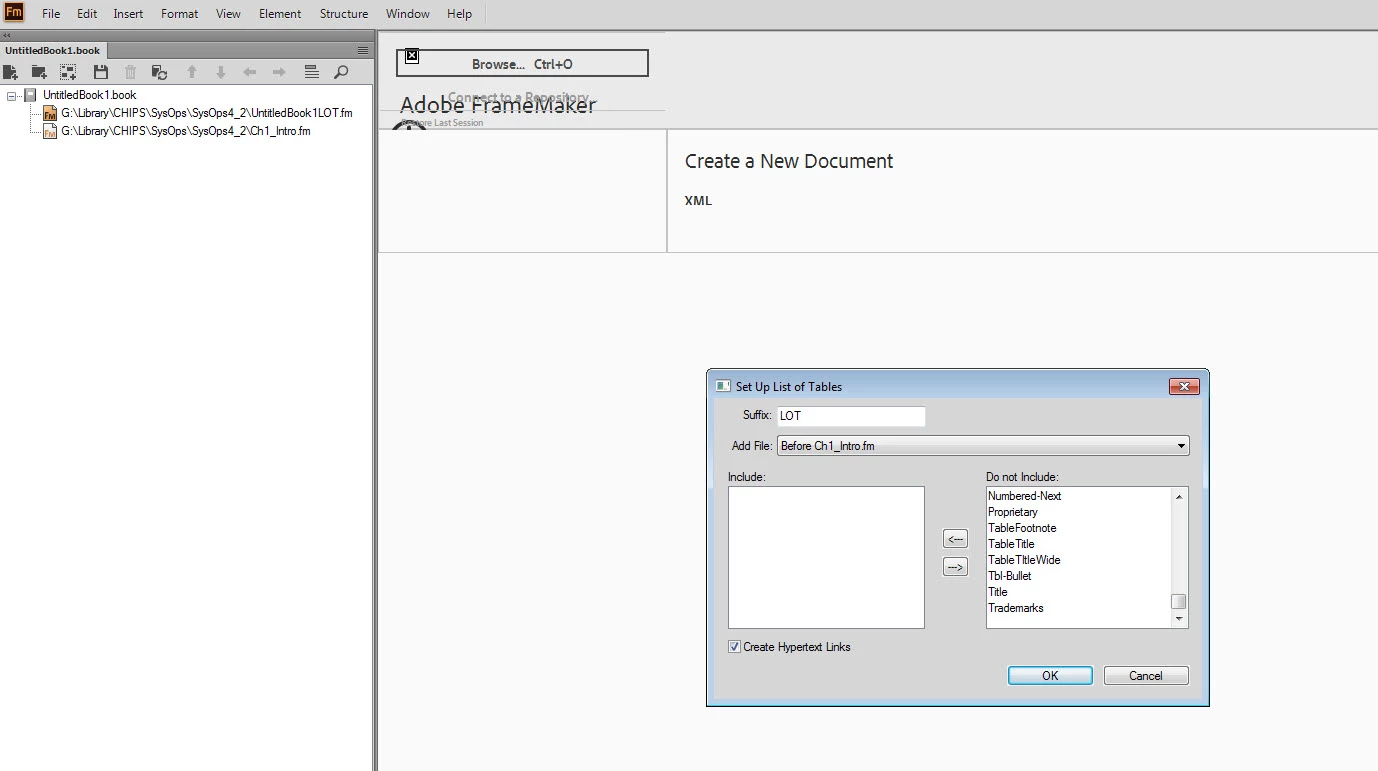This screenshot has height=771, width=1378.
Task: Click the Move Up arrow icon
Action: 192,72
